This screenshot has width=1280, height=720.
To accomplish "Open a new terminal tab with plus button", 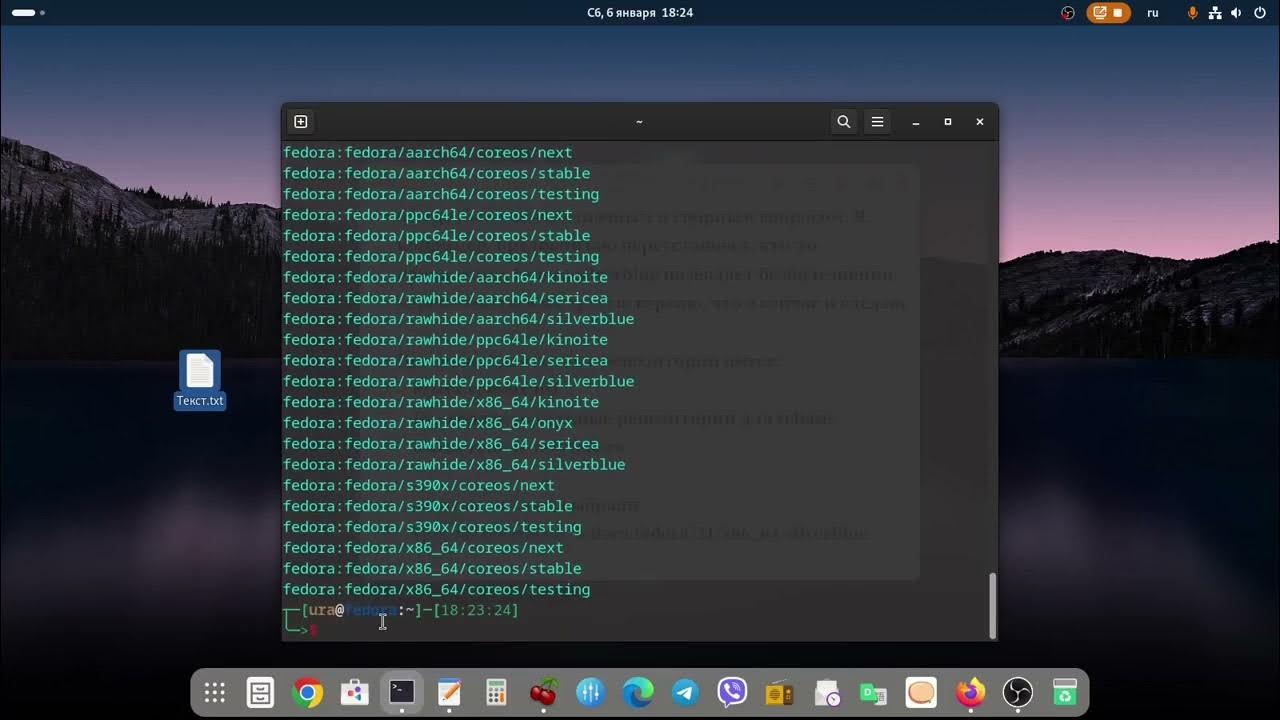I will pyautogui.click(x=301, y=122).
